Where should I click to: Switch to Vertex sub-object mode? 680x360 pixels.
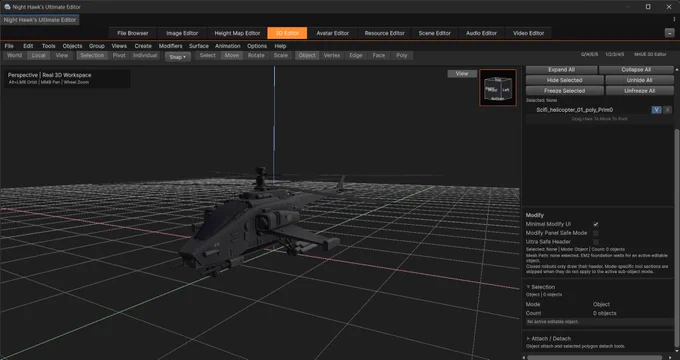tap(332, 56)
